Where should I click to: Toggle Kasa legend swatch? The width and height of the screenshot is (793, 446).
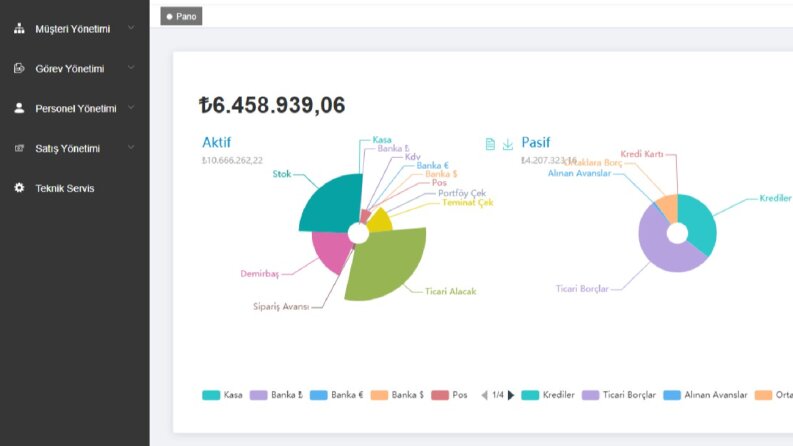coord(211,395)
